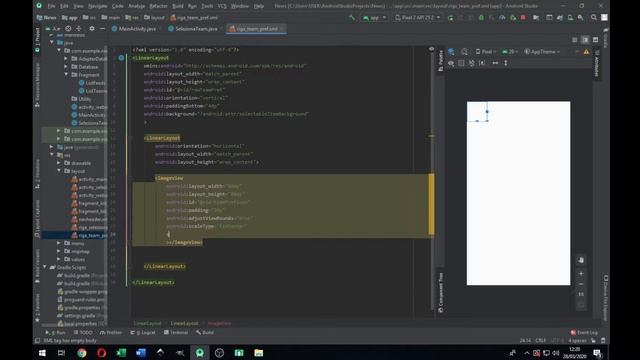This screenshot has width=640, height=360.
Task: Open the File menu
Action: [x=51, y=6]
